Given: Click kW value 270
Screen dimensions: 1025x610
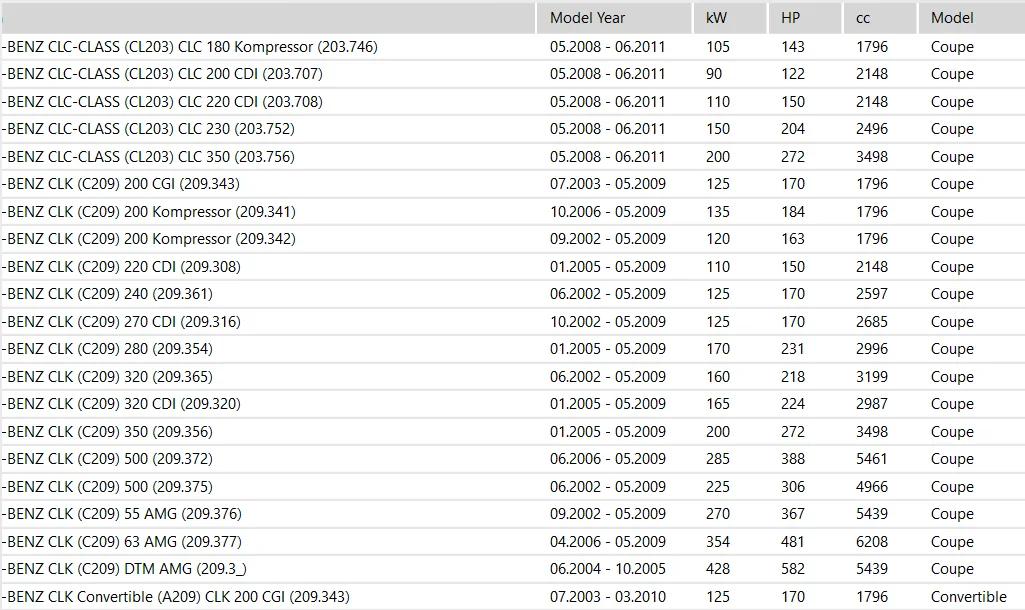Looking at the screenshot, I should 718,514.
